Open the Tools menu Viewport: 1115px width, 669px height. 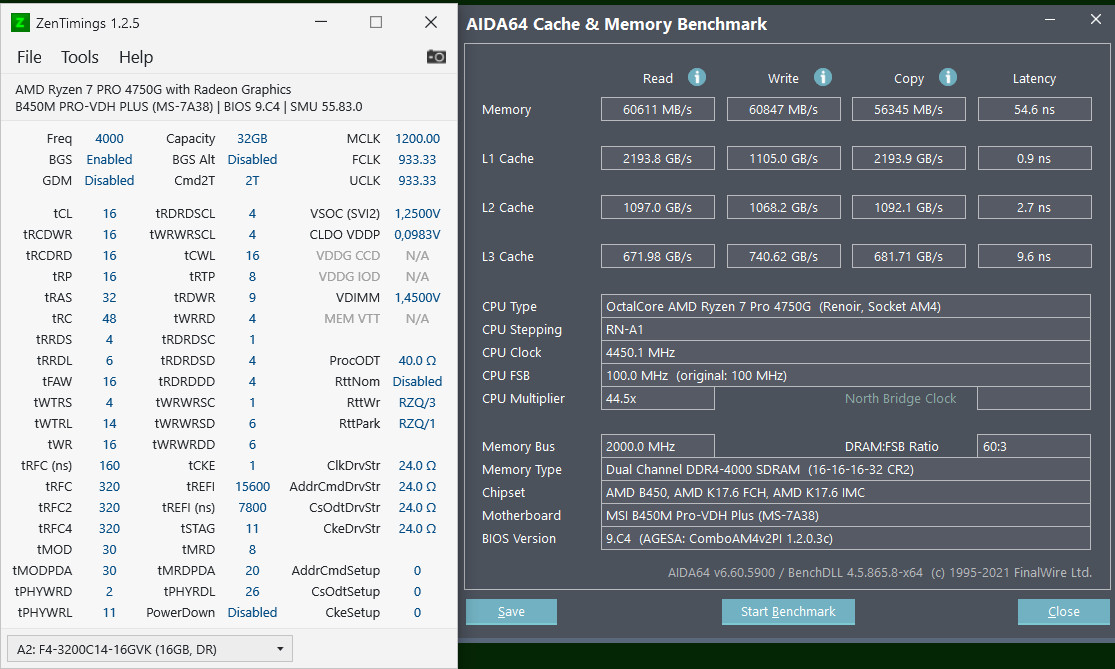coord(80,57)
